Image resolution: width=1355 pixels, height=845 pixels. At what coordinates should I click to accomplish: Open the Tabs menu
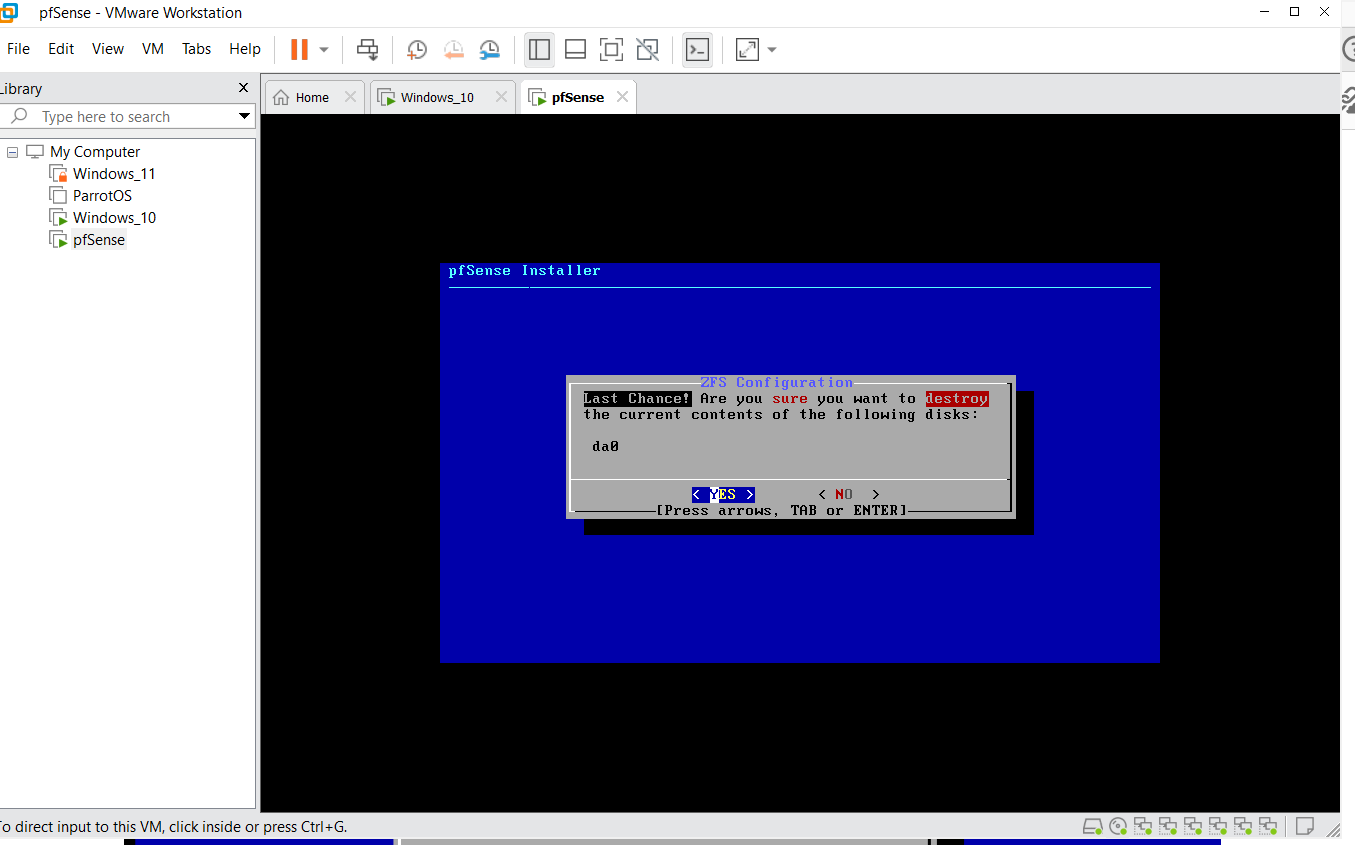click(196, 48)
